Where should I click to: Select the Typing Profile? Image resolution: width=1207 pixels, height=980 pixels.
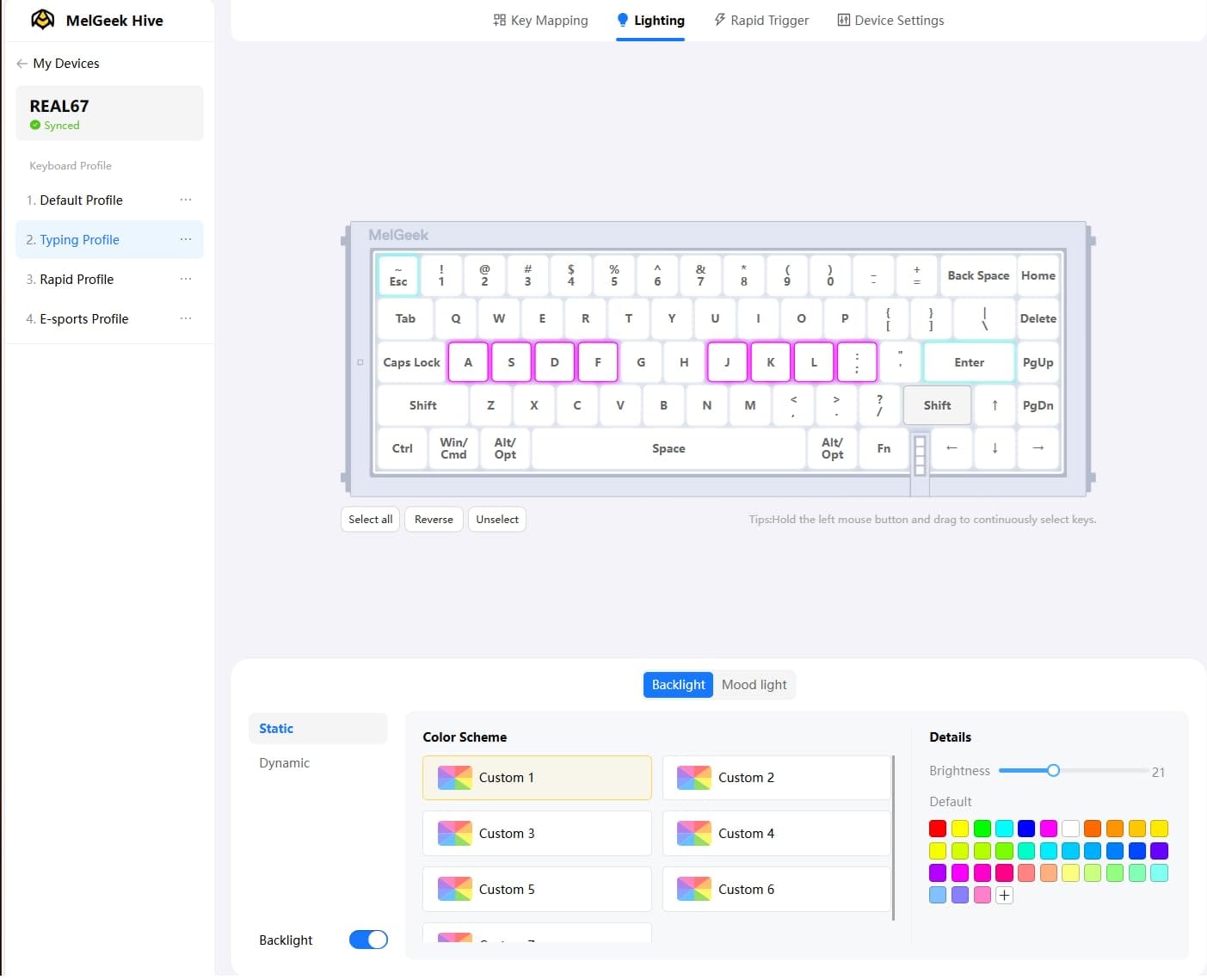click(x=109, y=240)
